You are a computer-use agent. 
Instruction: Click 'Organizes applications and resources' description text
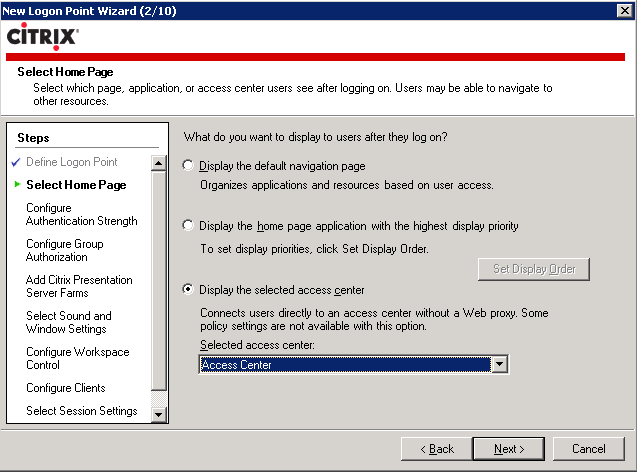tap(347, 185)
